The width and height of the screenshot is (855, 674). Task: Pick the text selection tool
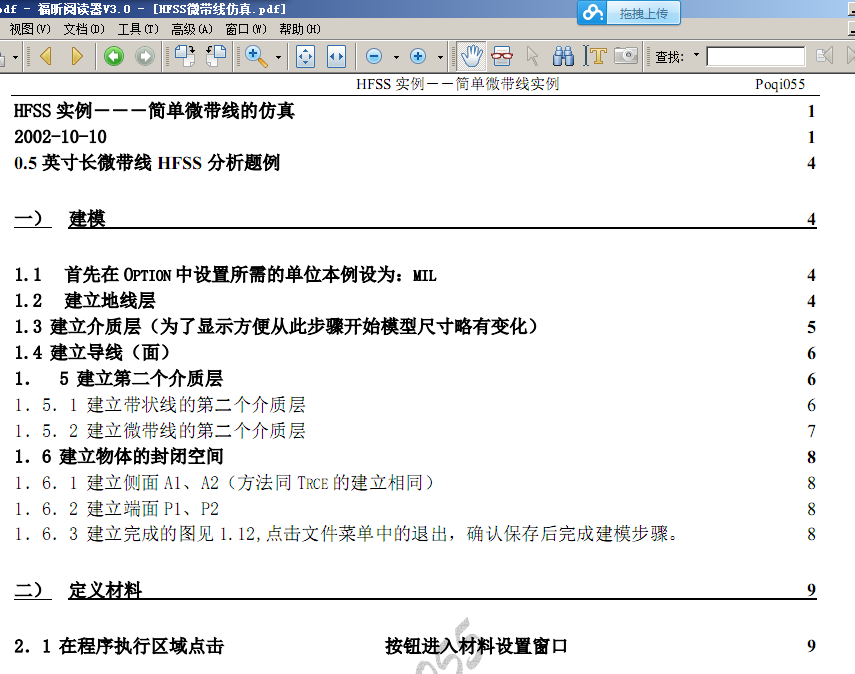[595, 56]
